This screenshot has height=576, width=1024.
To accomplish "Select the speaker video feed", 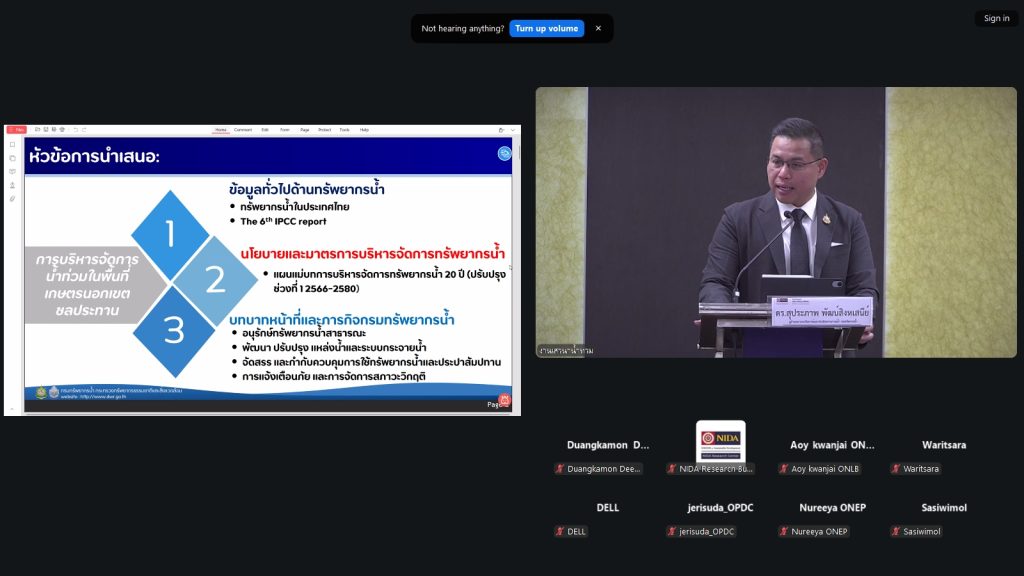I will click(775, 222).
